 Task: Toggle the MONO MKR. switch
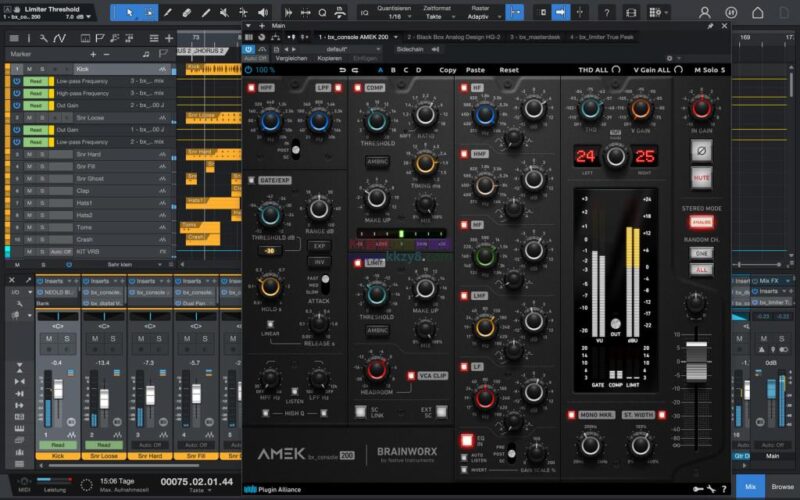coord(571,415)
